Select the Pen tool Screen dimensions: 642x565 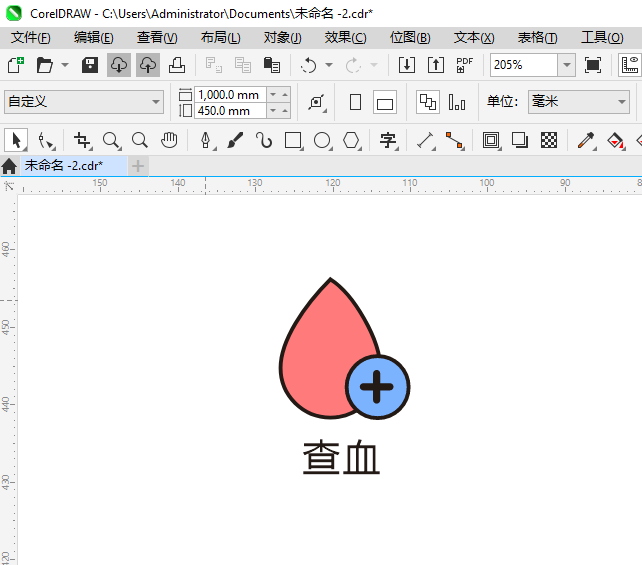206,140
